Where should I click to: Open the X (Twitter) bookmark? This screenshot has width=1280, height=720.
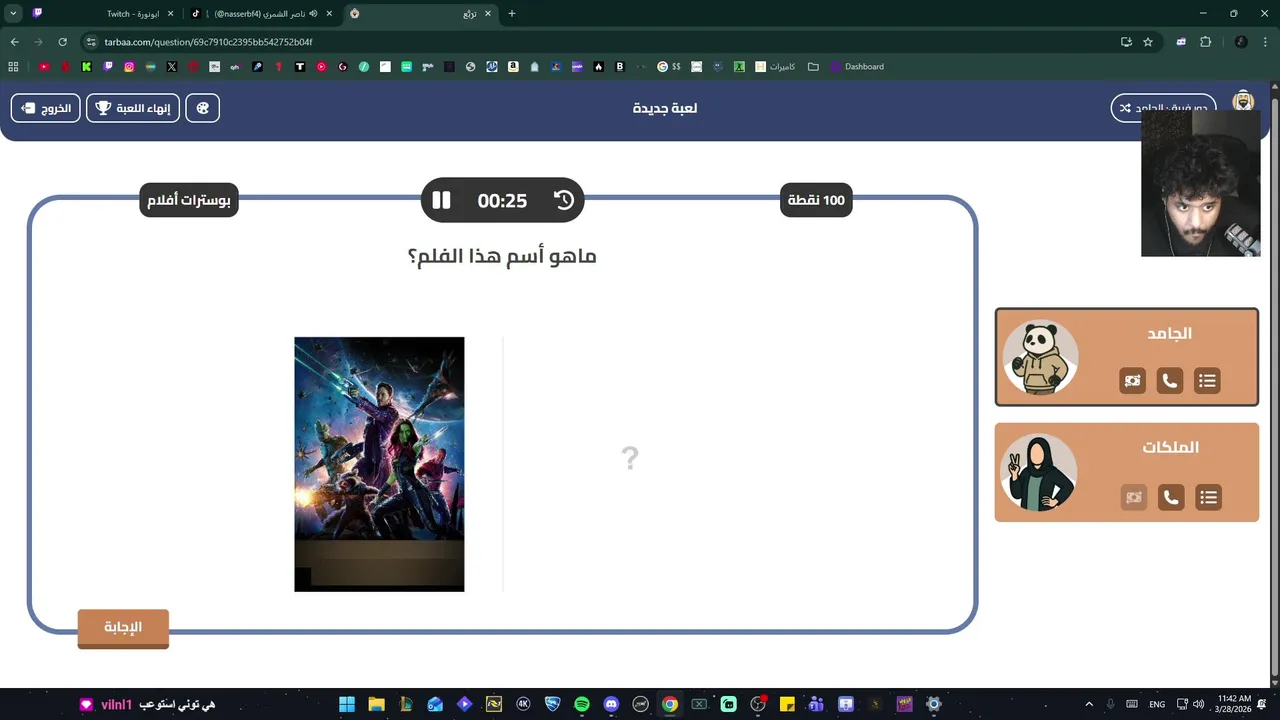(172, 67)
